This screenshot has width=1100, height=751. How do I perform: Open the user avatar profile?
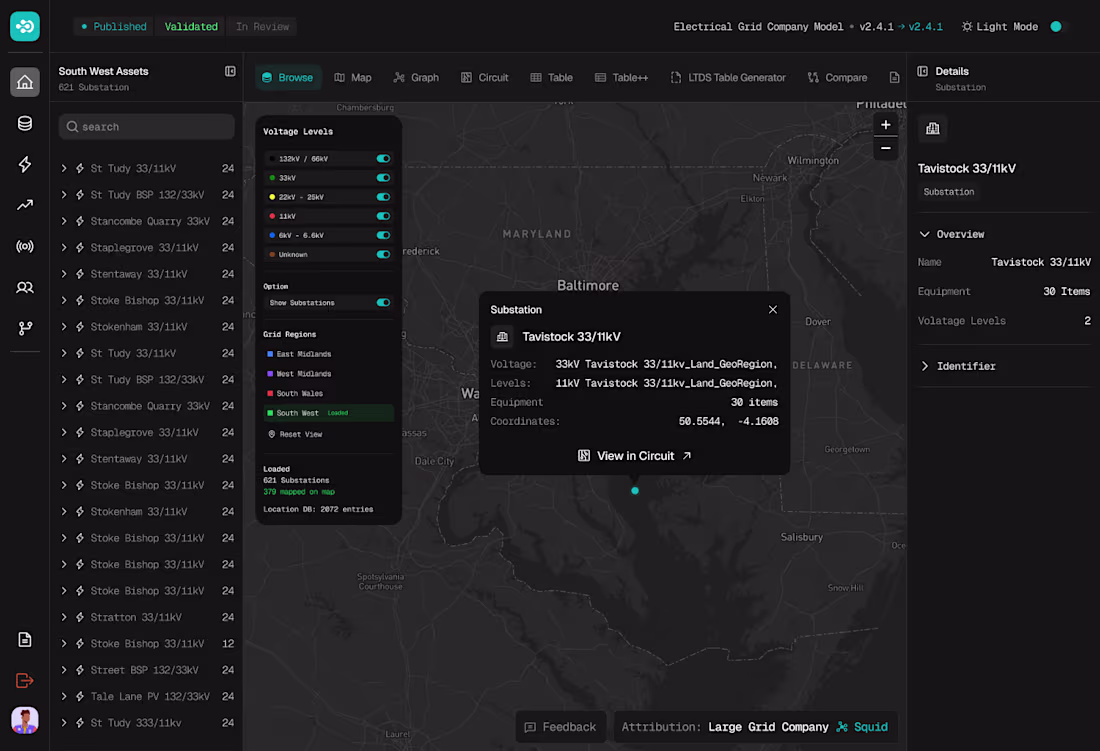(x=25, y=720)
